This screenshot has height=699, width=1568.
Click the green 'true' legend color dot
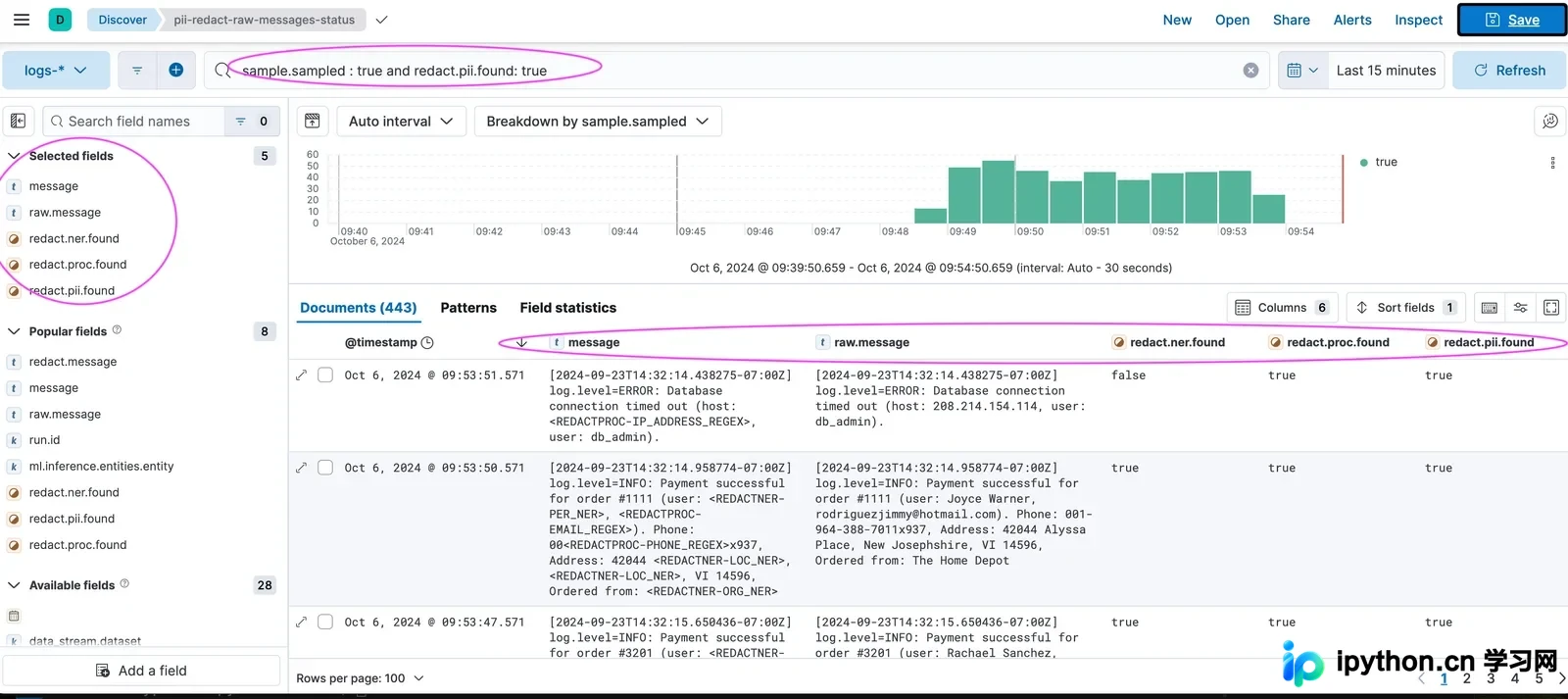1363,163
